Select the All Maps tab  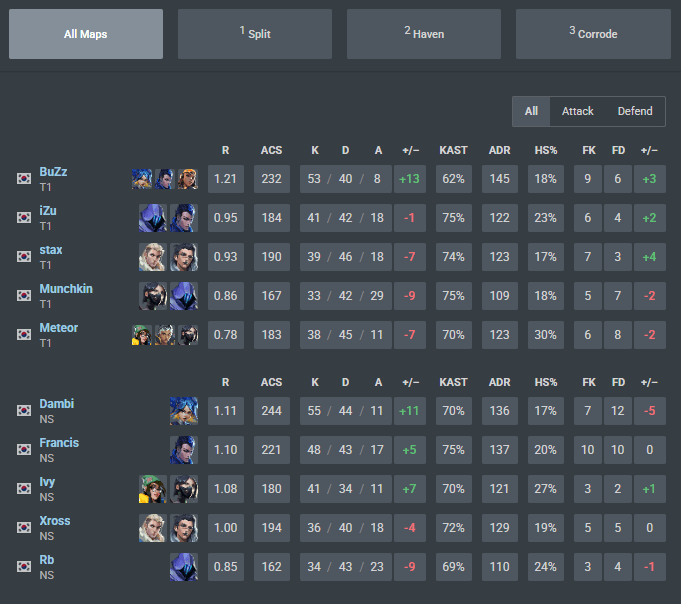(86, 34)
